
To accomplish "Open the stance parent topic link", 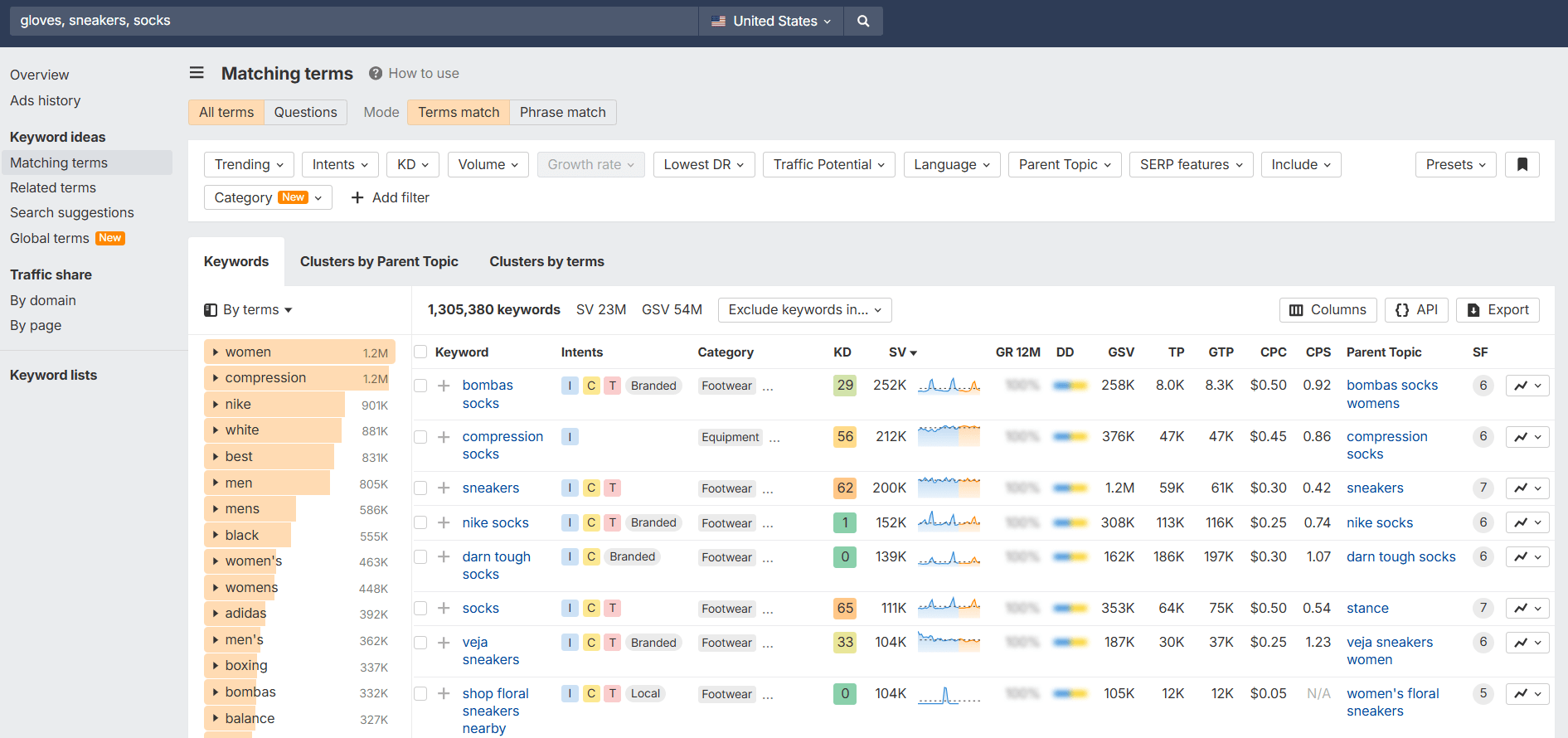I will 1367,608.
